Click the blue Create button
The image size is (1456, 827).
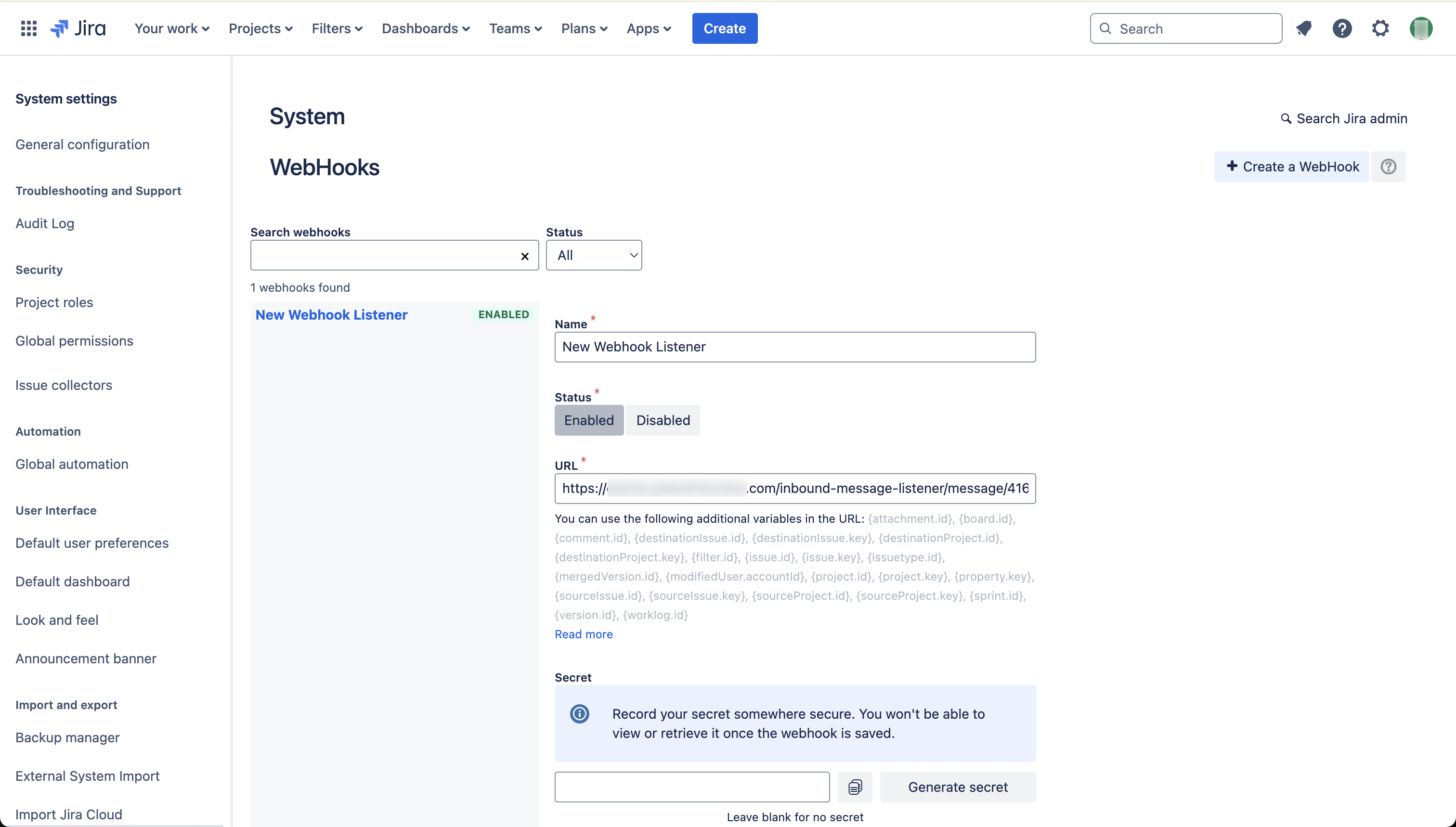click(x=725, y=28)
